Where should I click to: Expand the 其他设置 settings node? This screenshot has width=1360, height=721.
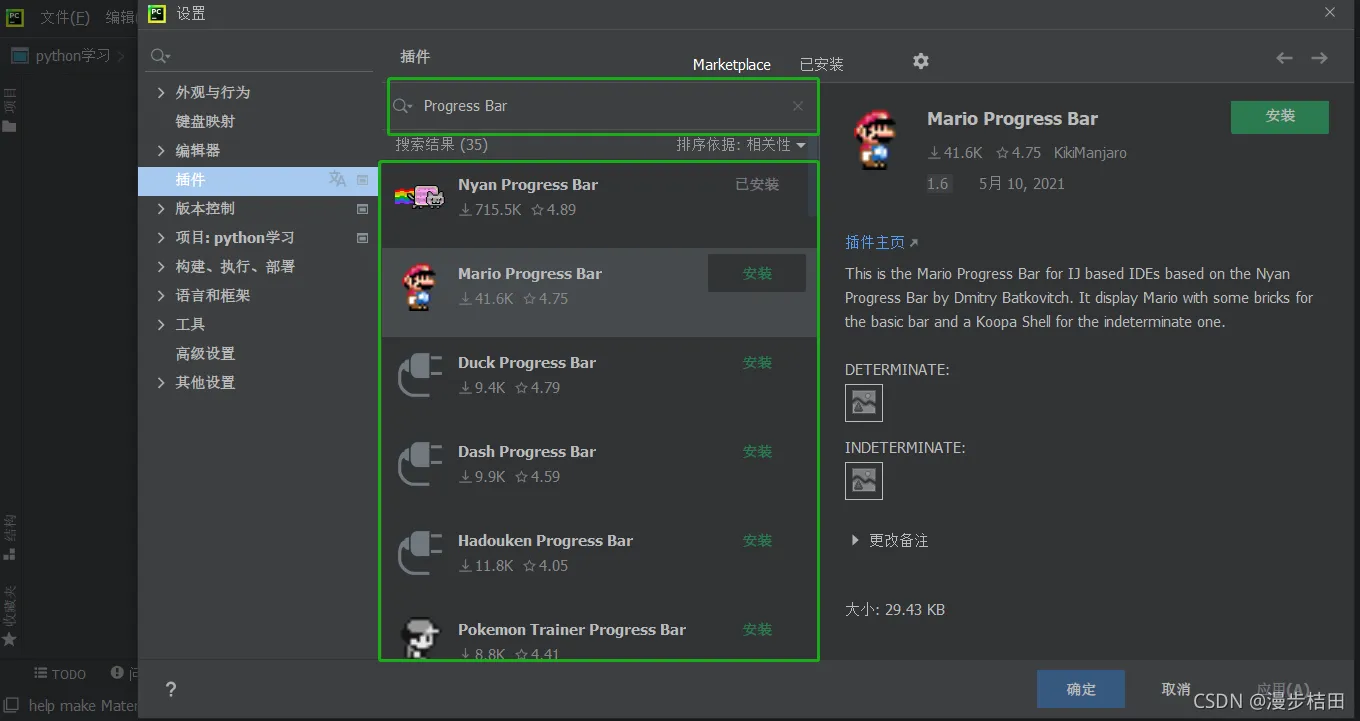(161, 382)
